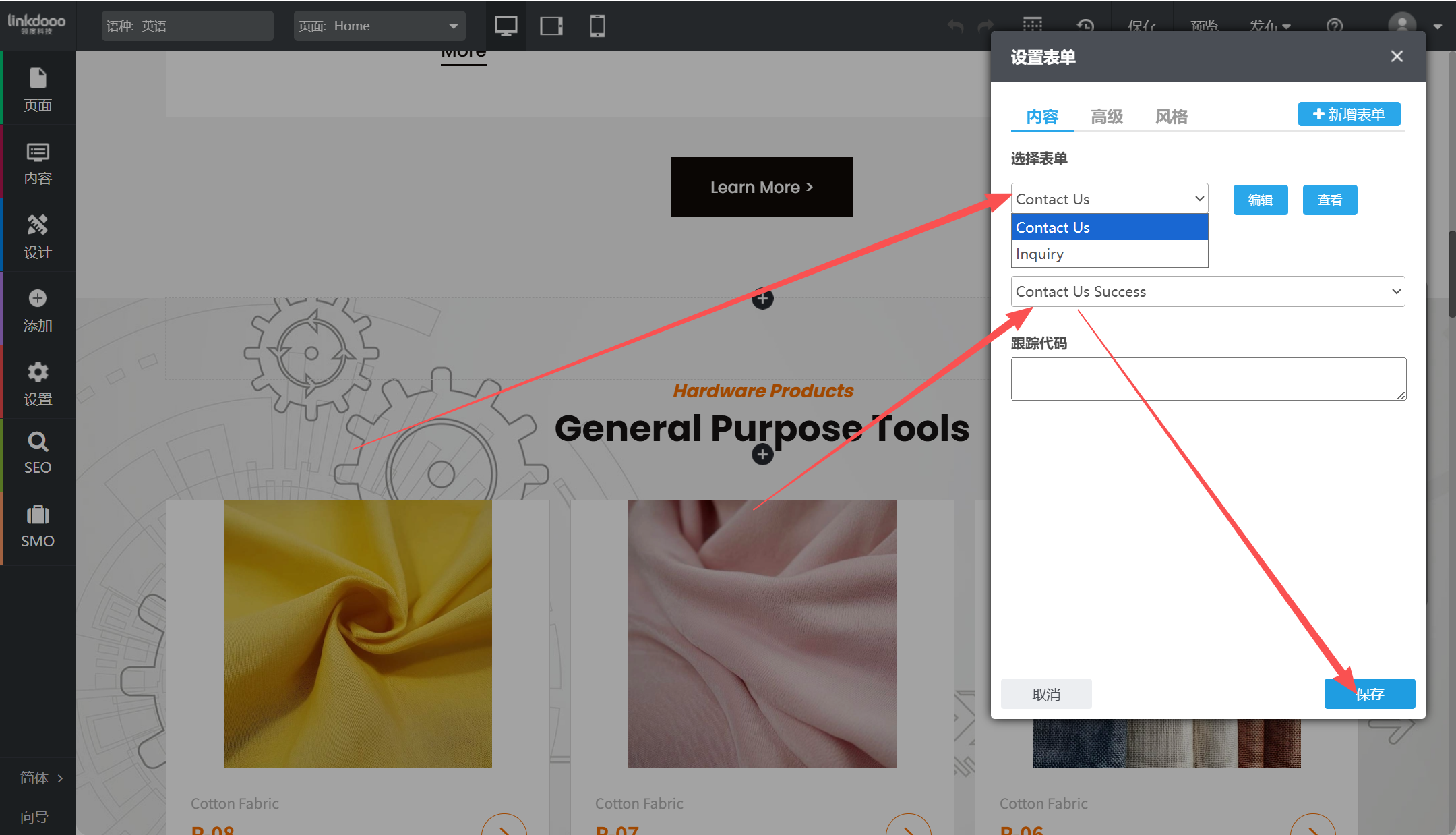Click inside the 跟踪代码 text area

click(x=1208, y=378)
